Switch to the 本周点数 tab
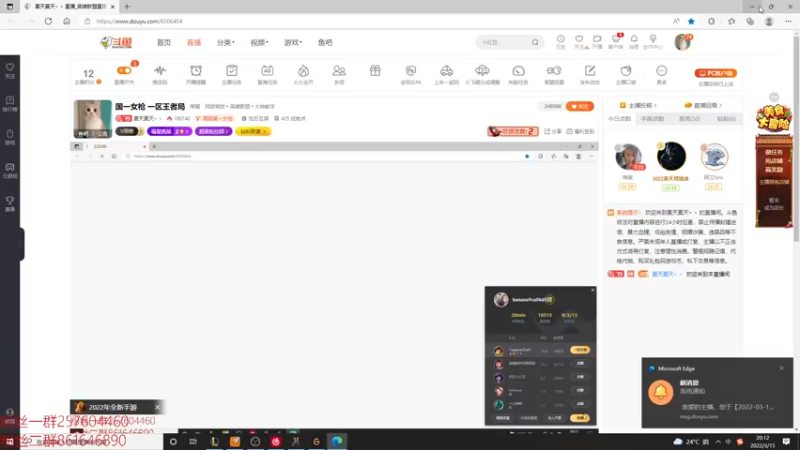The height and width of the screenshot is (450, 800). [652, 118]
